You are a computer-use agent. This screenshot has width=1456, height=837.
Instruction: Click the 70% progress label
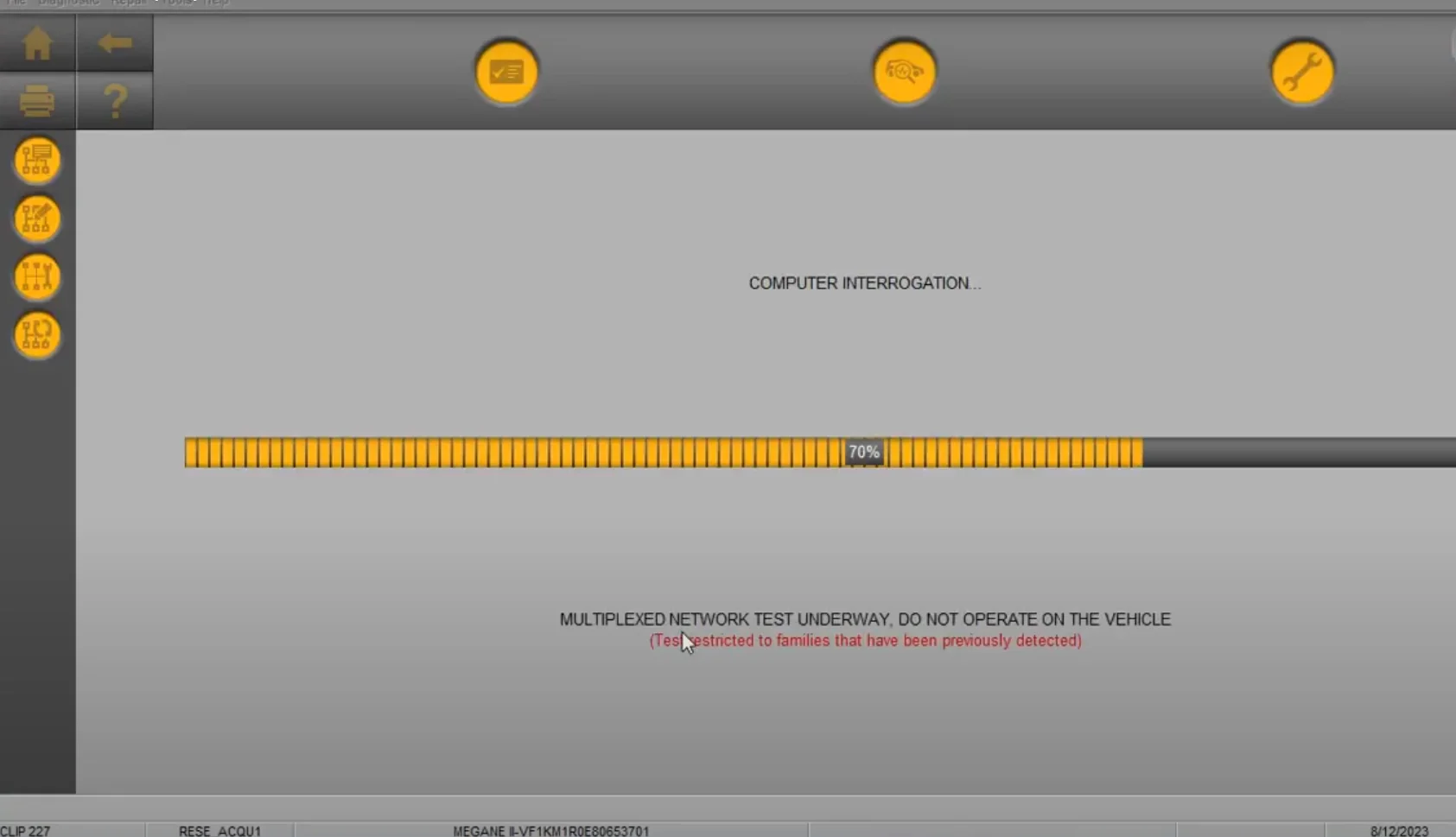(x=864, y=452)
